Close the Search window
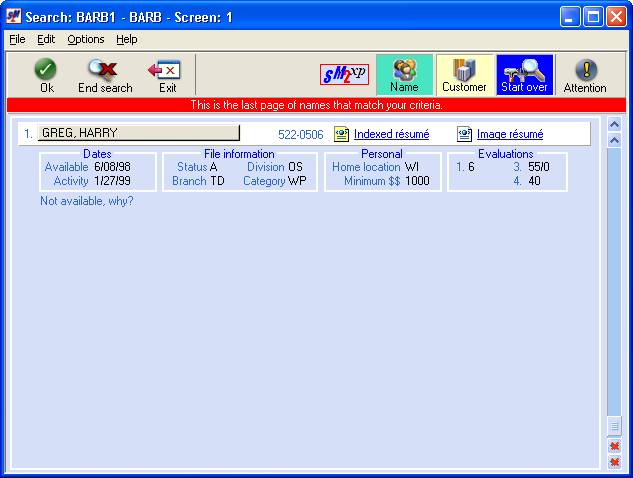The image size is (633, 478). tap(616, 17)
